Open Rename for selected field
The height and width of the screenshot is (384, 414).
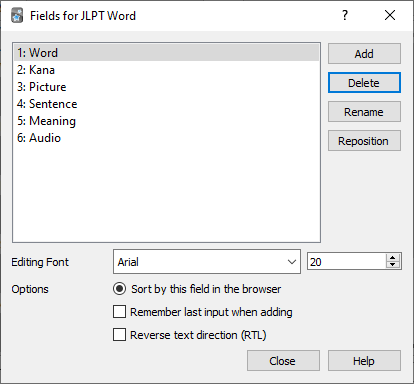(x=364, y=112)
